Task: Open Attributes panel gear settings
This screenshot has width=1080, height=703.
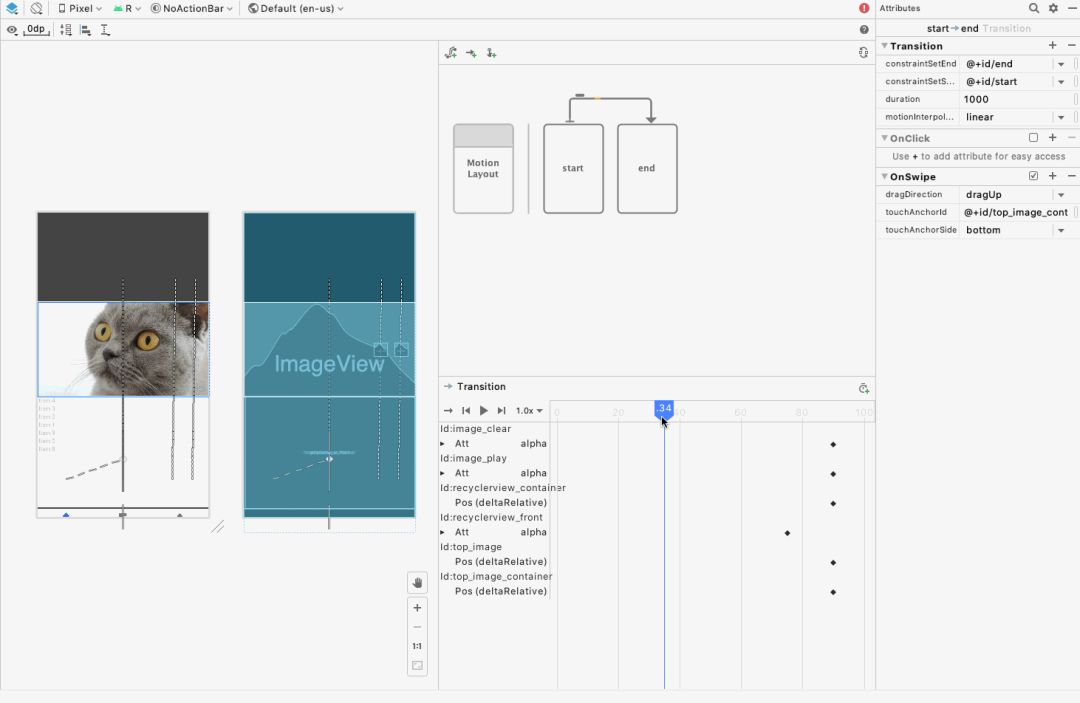Action: click(1052, 8)
